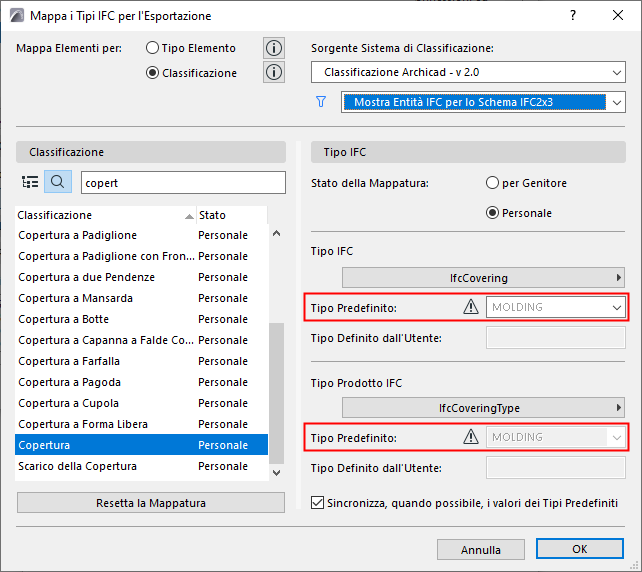Click the warning icon beside product Tipo Predefinito

click(471, 437)
